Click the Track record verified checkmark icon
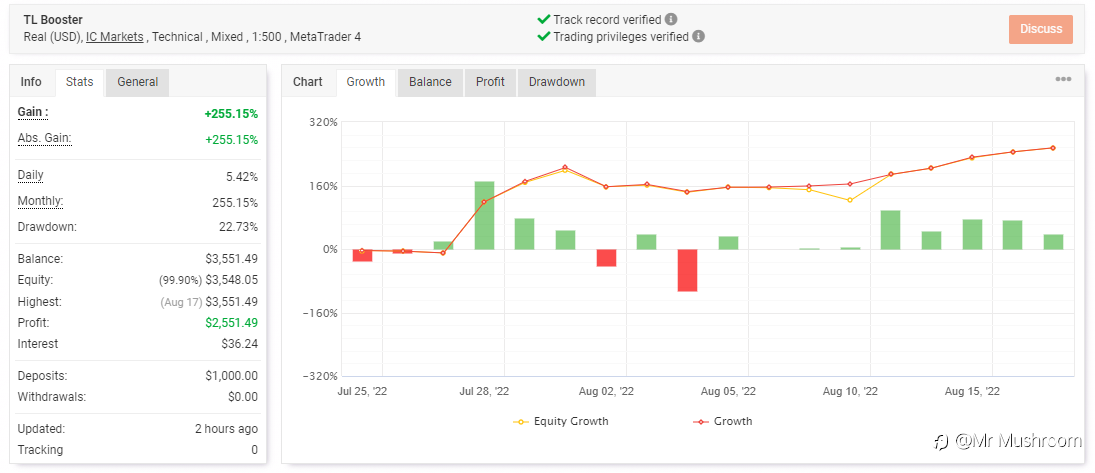The image size is (1095, 473). click(544, 19)
